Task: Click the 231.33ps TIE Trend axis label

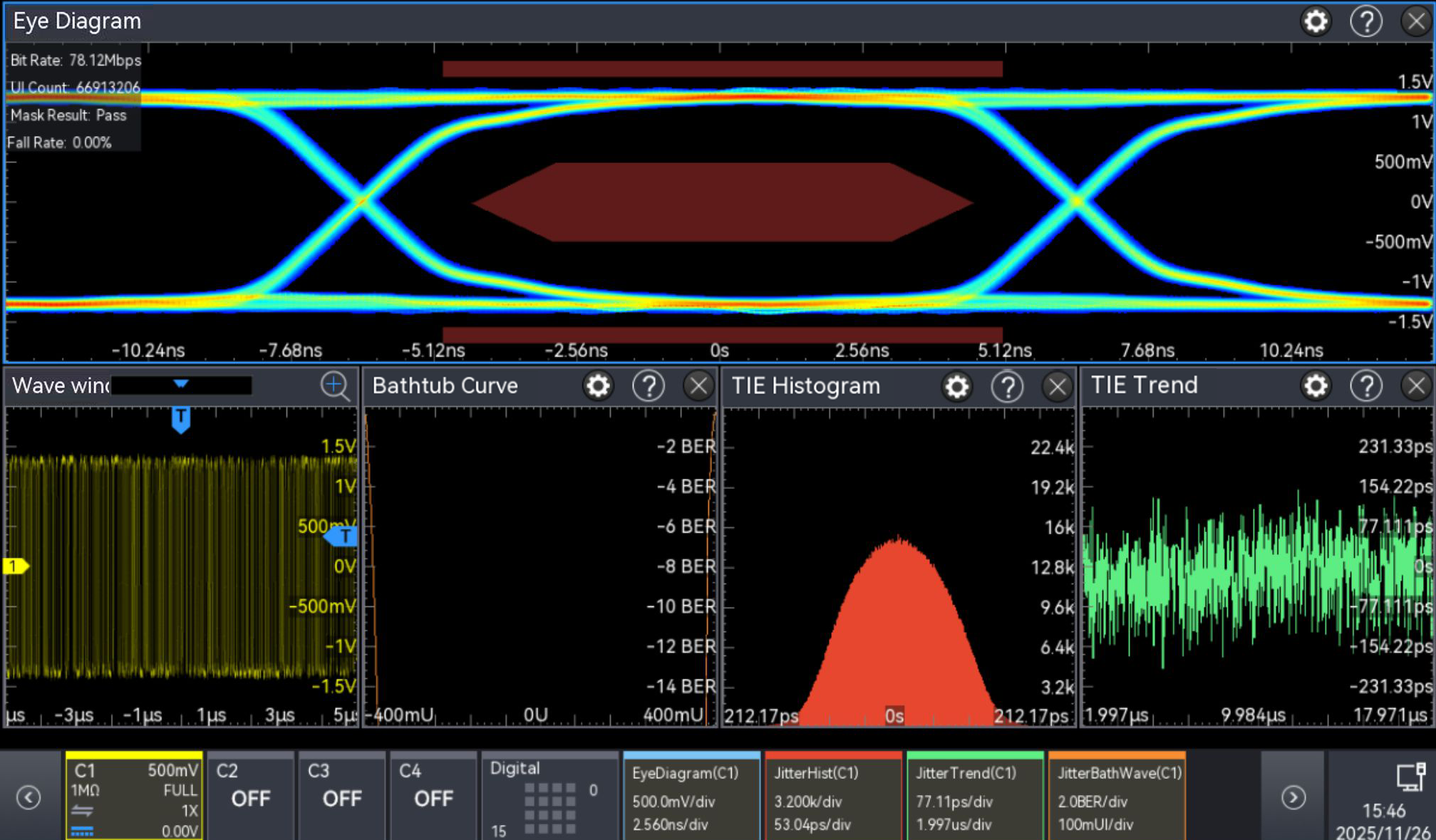Action: [1395, 447]
